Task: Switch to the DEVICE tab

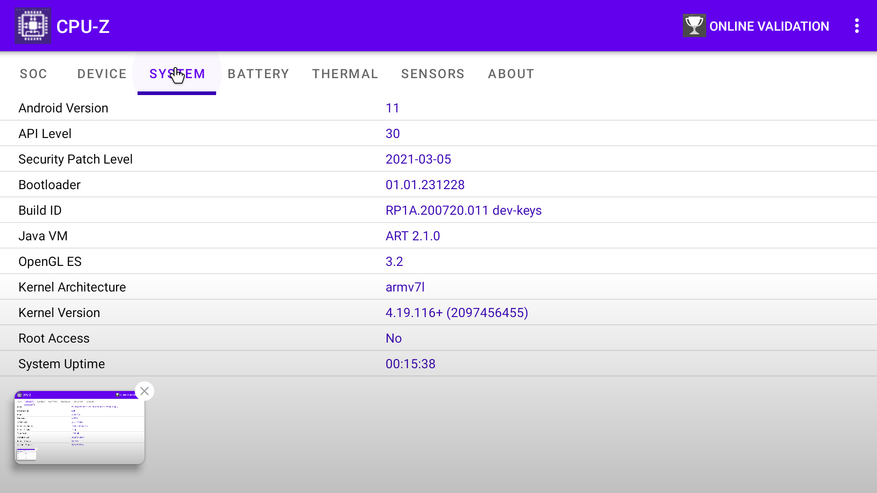Action: pyautogui.click(x=102, y=74)
